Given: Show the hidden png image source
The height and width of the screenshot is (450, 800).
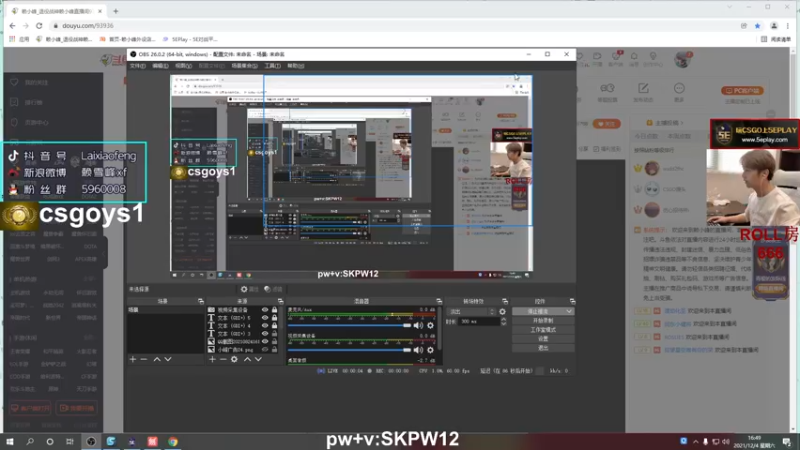Looking at the screenshot, I should tap(265, 349).
